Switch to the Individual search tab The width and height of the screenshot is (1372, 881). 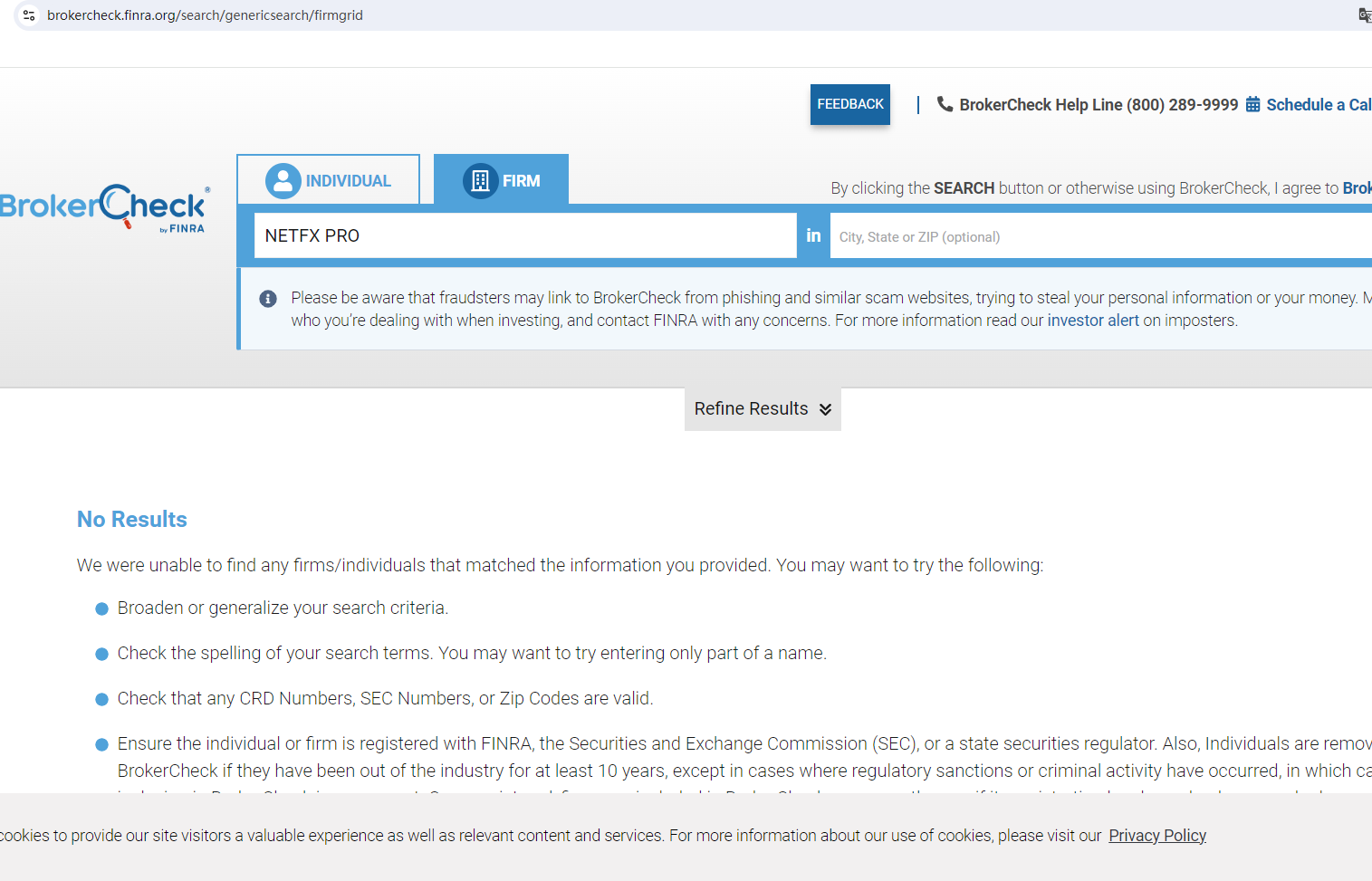(329, 180)
